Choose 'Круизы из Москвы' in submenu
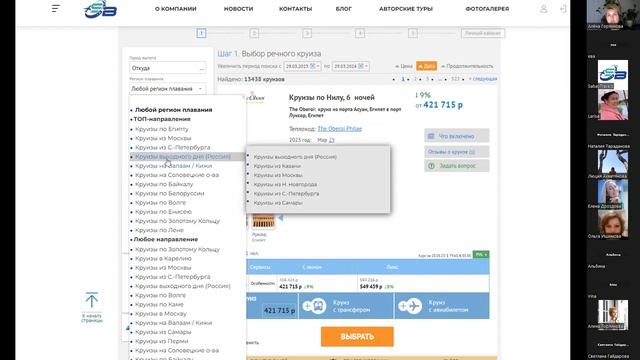 click(x=278, y=175)
